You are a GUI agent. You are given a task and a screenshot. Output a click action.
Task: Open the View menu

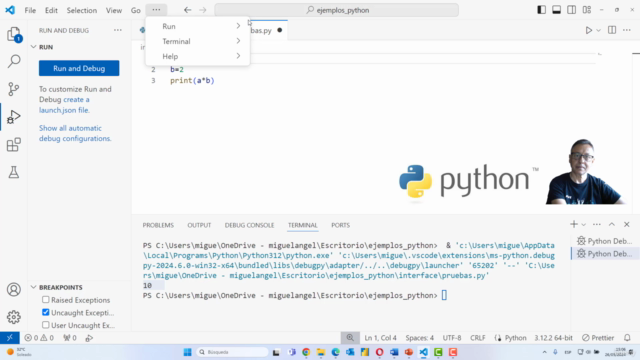coord(114,10)
